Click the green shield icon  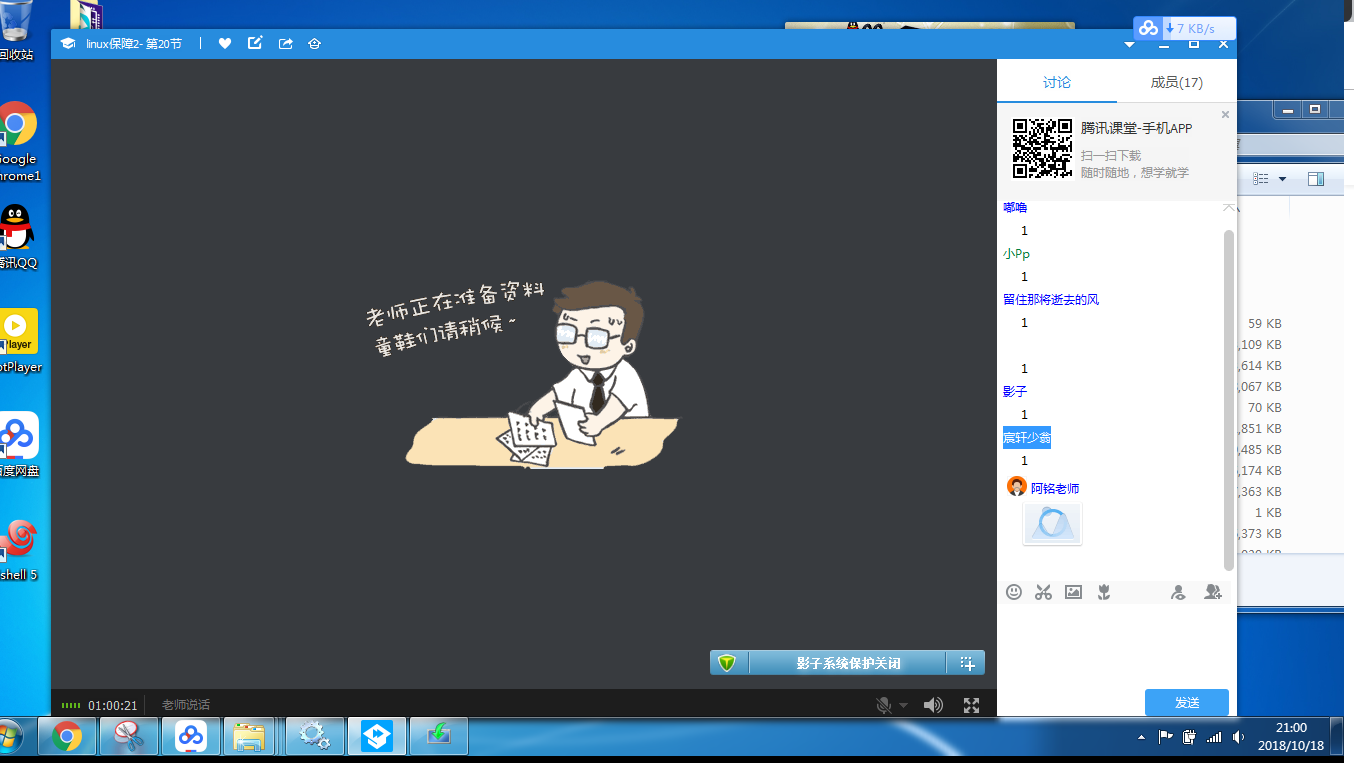click(728, 663)
